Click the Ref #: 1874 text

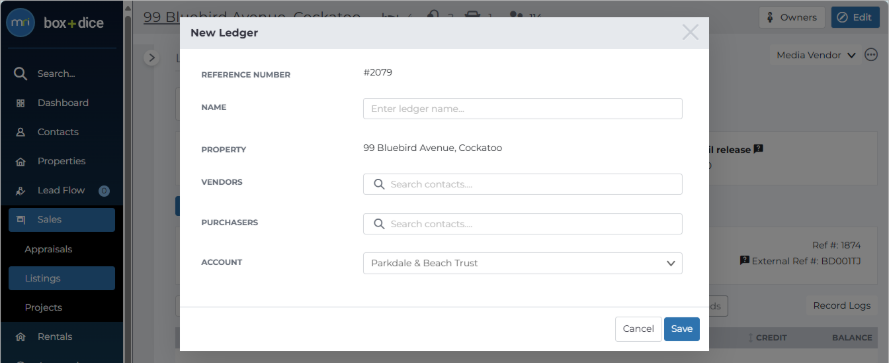coord(836,246)
